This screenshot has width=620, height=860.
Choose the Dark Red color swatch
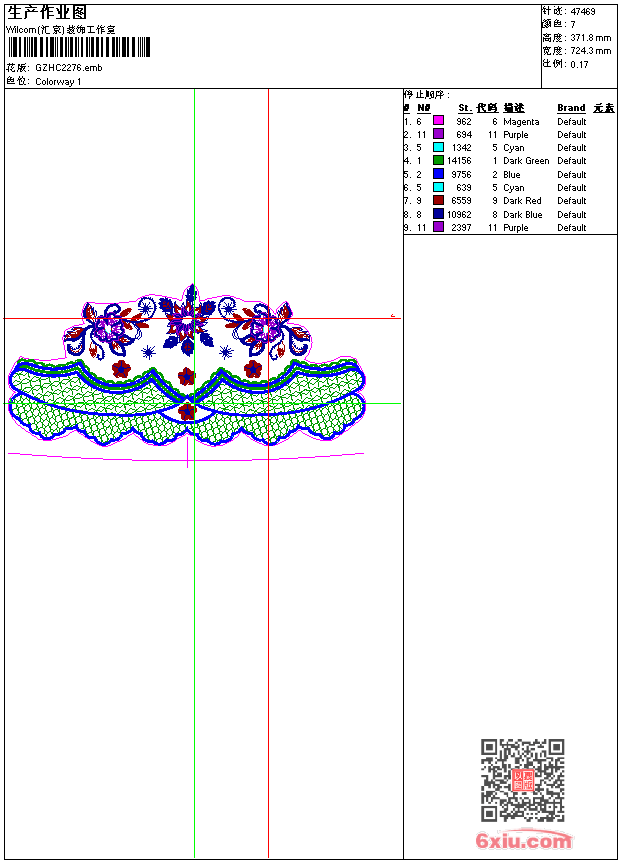pos(438,200)
